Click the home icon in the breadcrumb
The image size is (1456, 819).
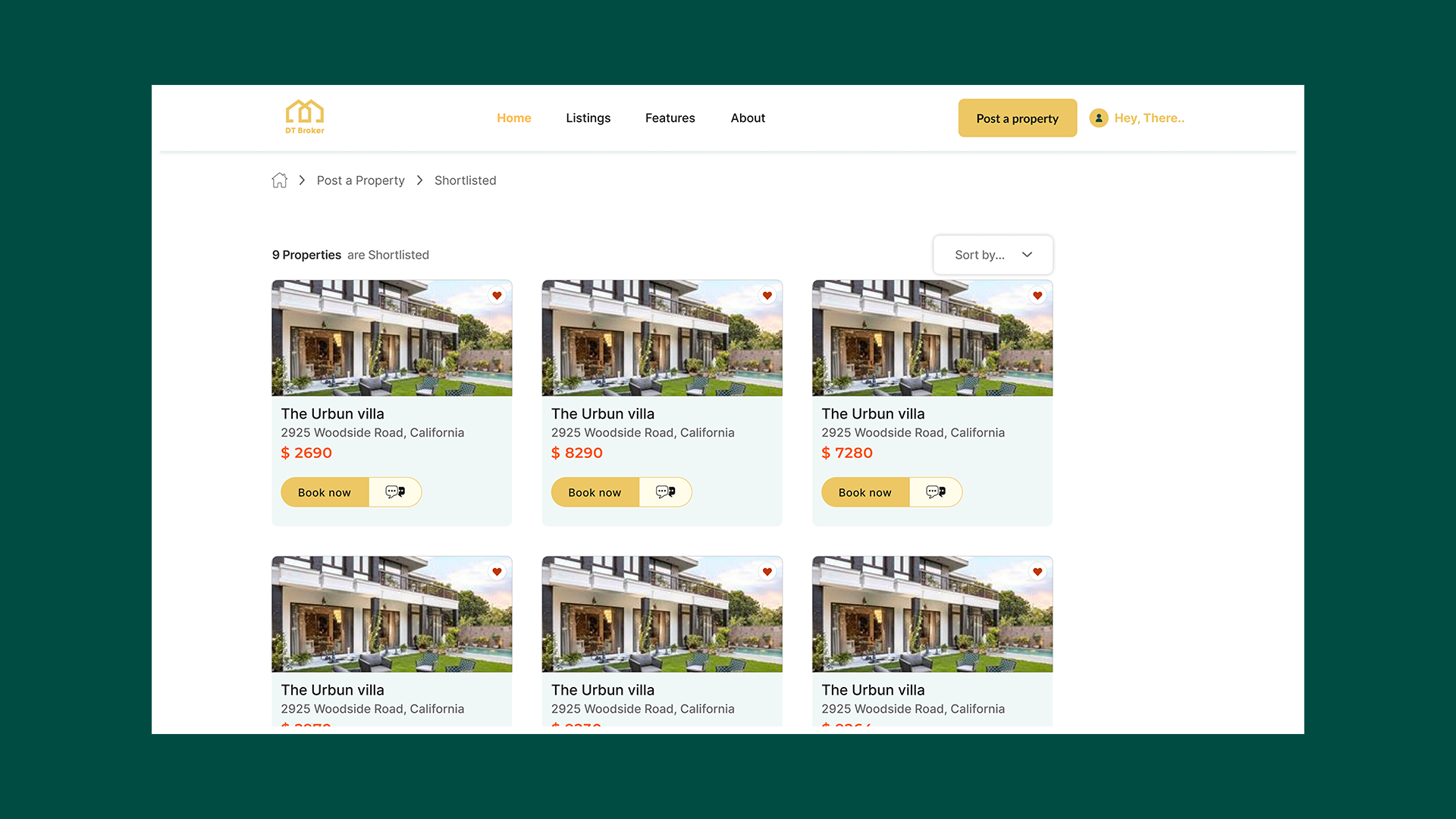279,180
